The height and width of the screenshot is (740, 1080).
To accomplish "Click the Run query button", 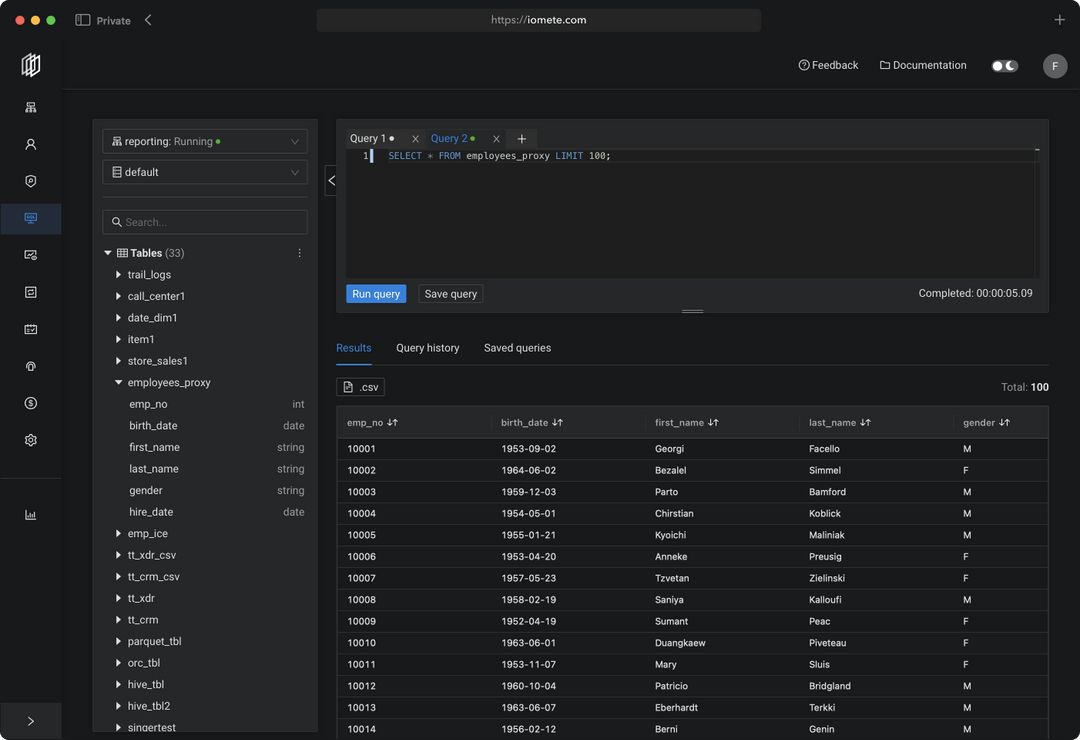I will pos(375,293).
